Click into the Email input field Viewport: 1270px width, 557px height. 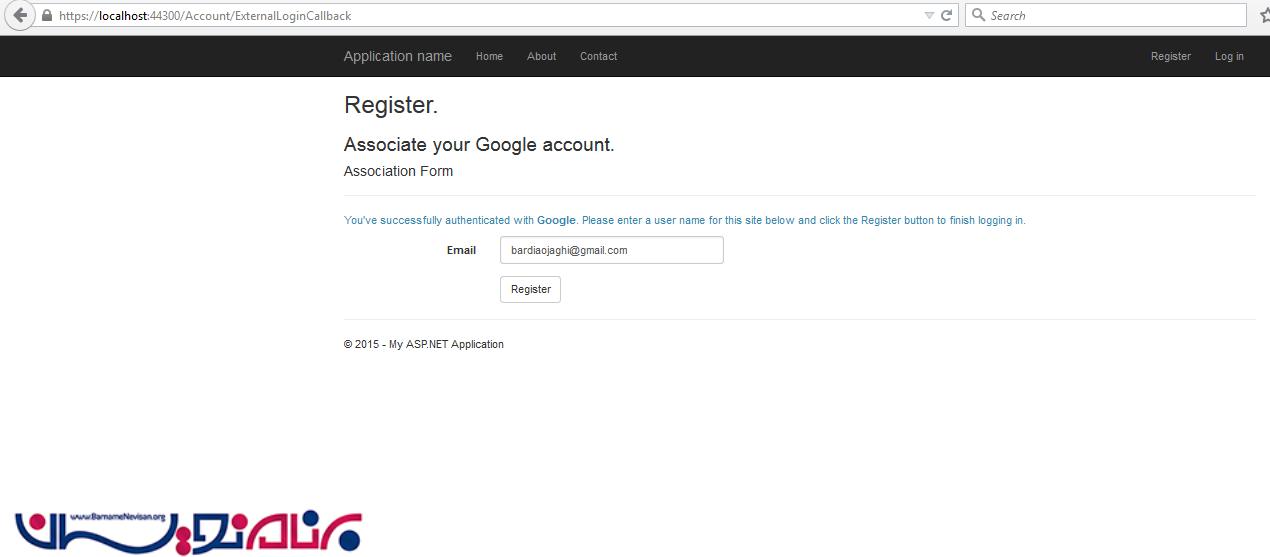611,250
